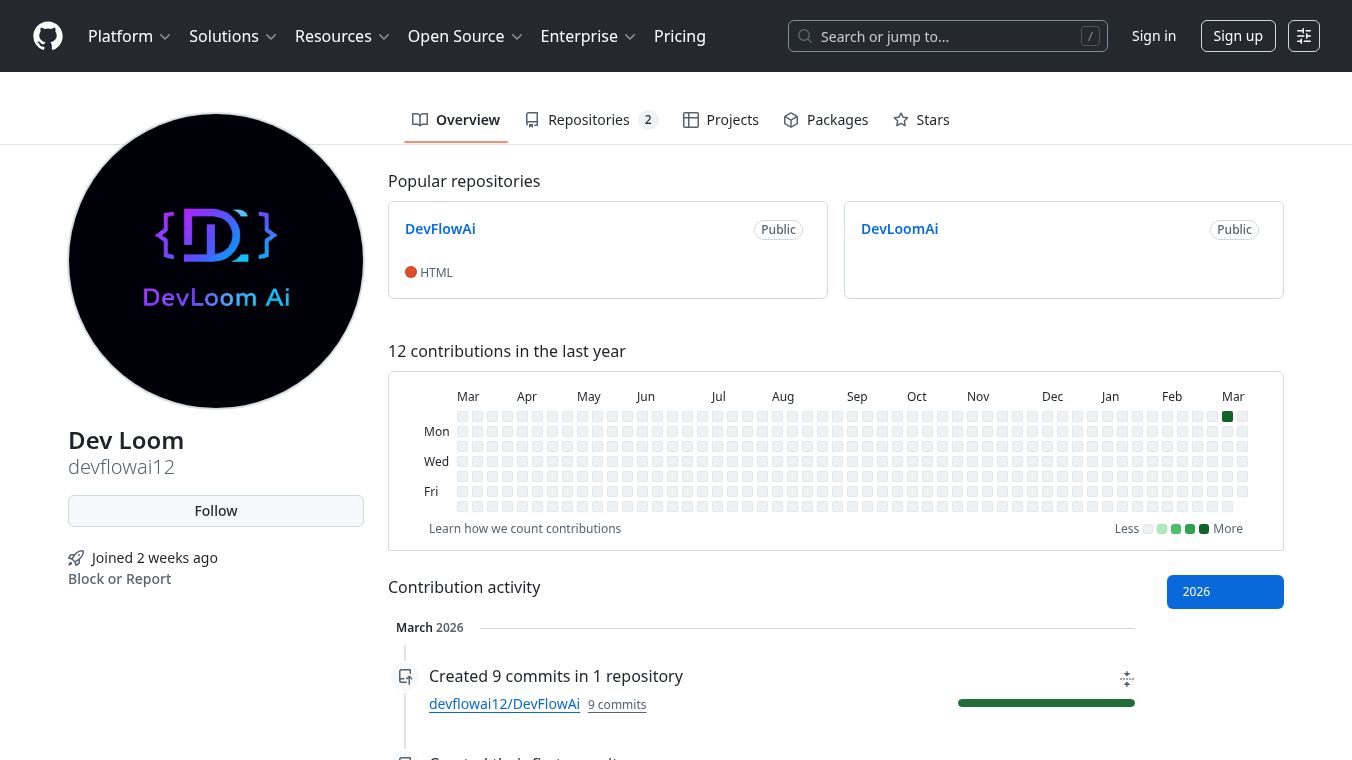Follow the Dev Loom user
Image resolution: width=1352 pixels, height=760 pixels.
click(x=216, y=511)
